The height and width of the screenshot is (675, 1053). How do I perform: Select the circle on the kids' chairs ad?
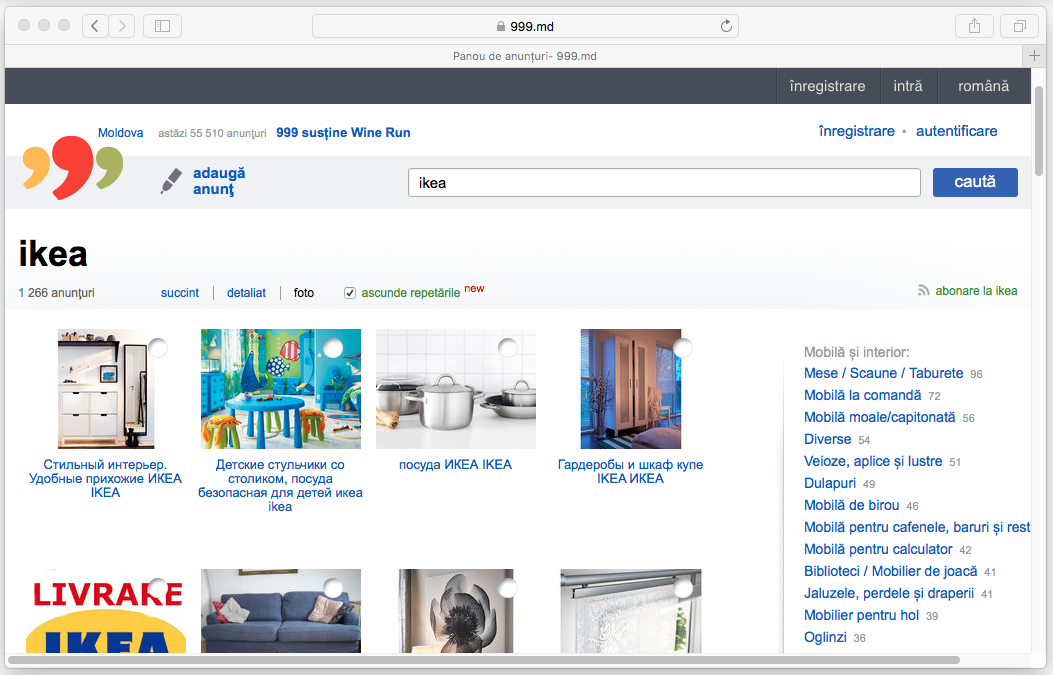[x=333, y=348]
